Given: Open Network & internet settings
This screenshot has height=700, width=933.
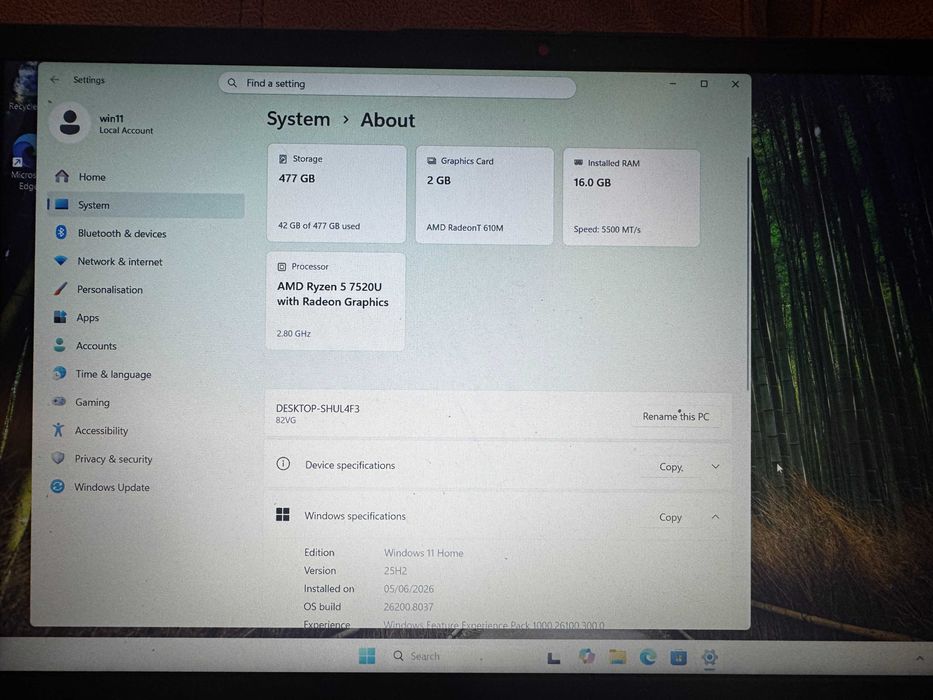Looking at the screenshot, I should (x=146, y=261).
